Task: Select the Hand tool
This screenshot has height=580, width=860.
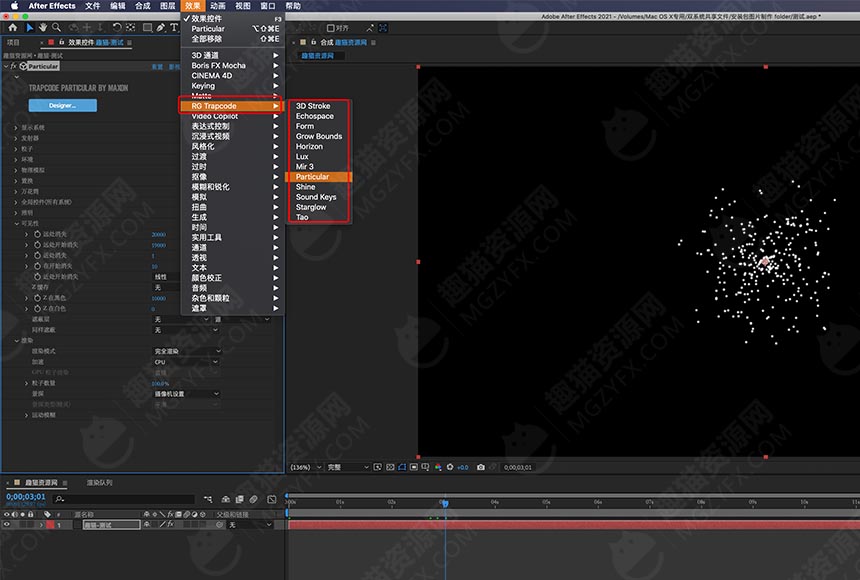Action: (43, 27)
